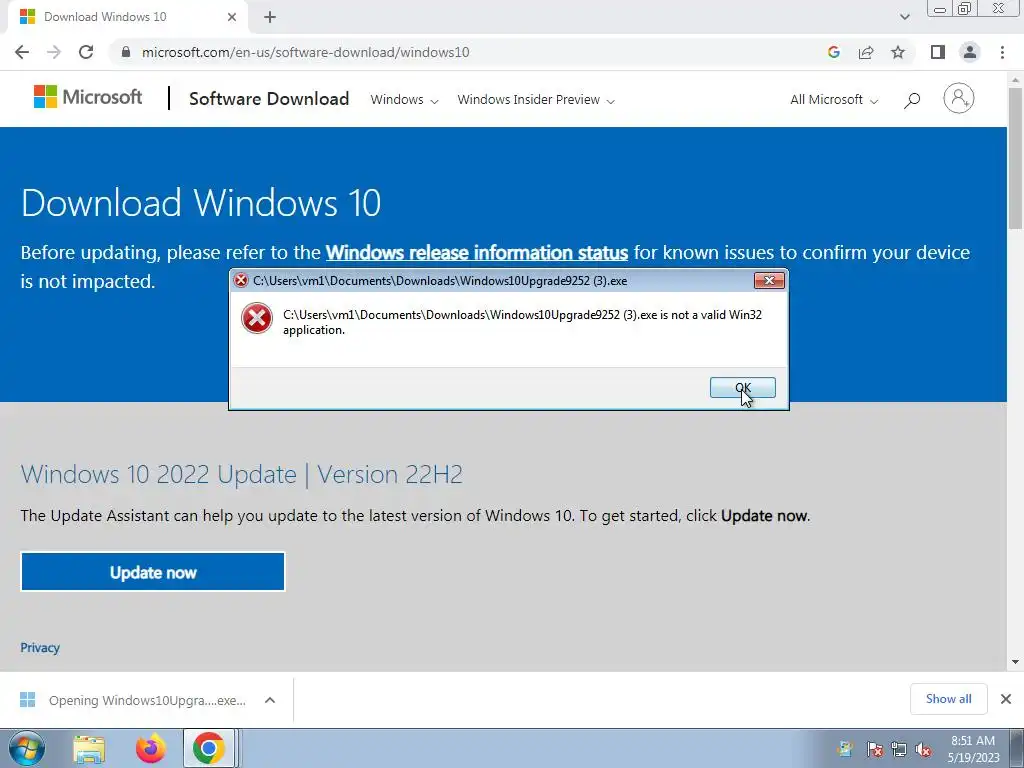Open the Privacy link
Screen dimensions: 1024x768
40,648
